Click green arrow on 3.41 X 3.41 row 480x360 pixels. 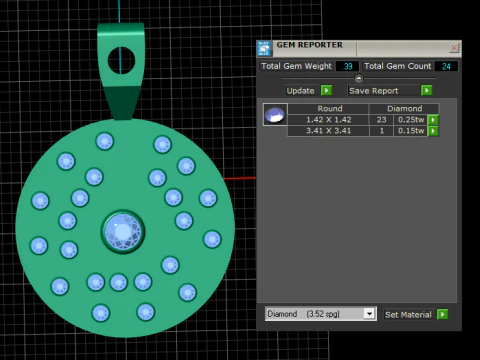tap(433, 131)
